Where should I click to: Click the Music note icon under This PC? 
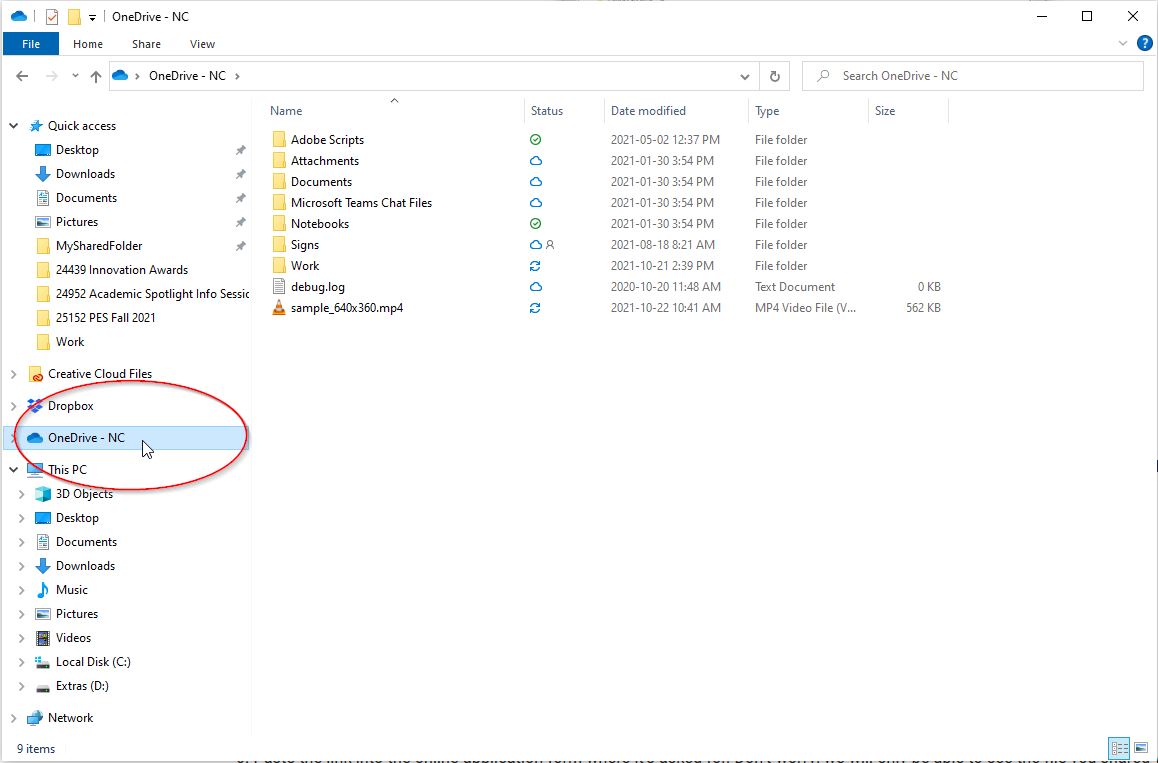43,590
